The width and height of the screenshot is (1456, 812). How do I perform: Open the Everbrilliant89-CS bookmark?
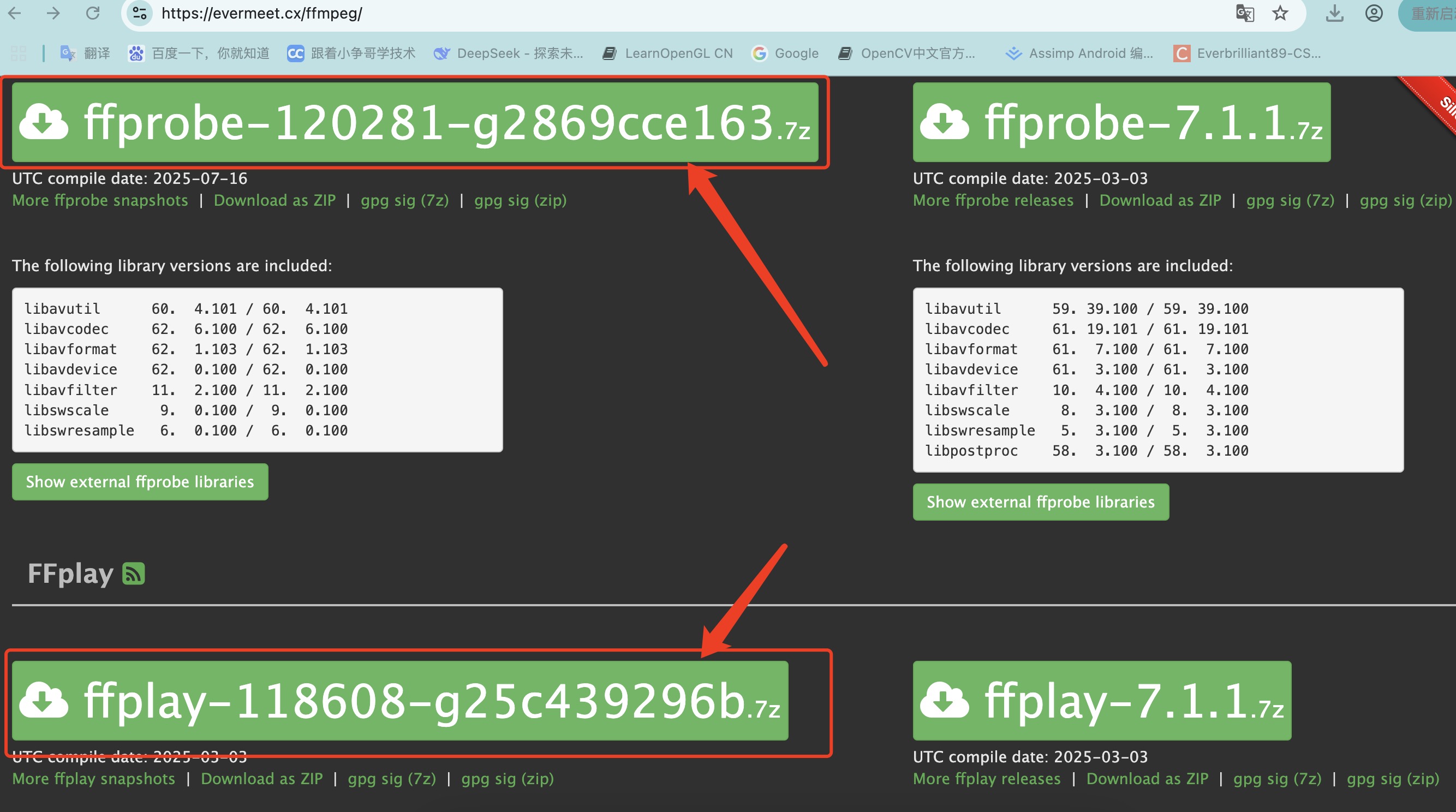[1248, 53]
